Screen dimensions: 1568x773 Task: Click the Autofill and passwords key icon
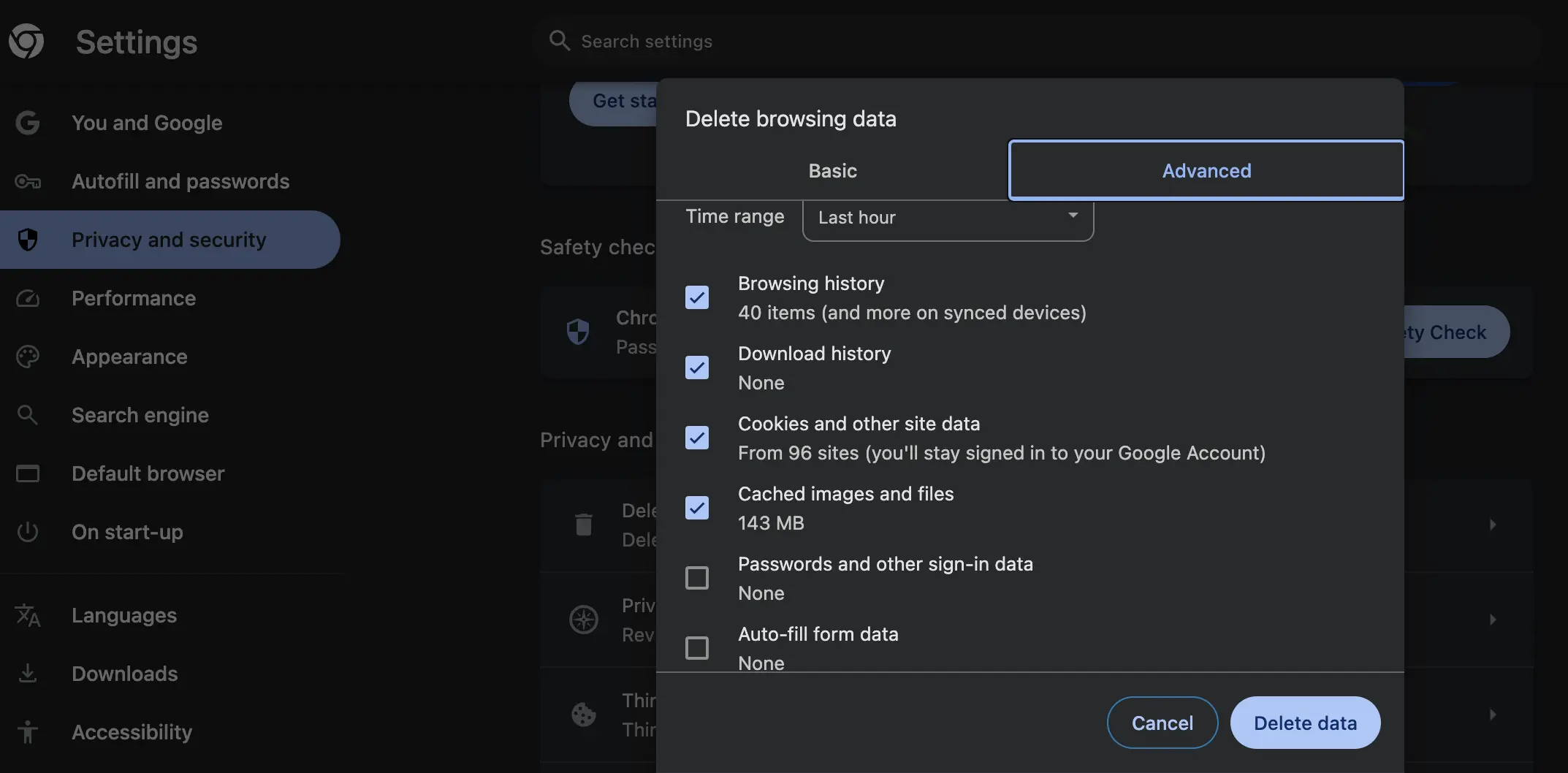[28, 181]
